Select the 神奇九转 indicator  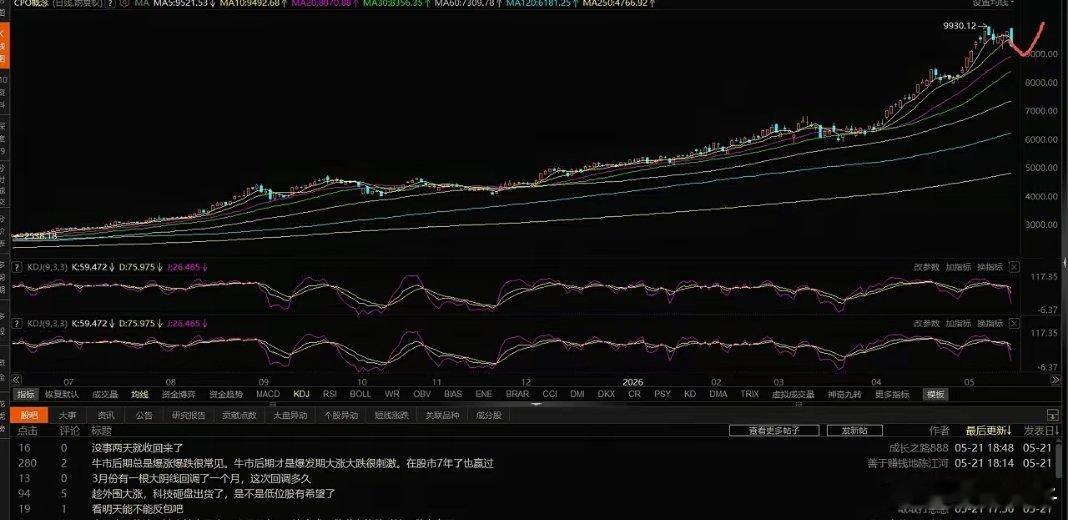pyautogui.click(x=845, y=394)
